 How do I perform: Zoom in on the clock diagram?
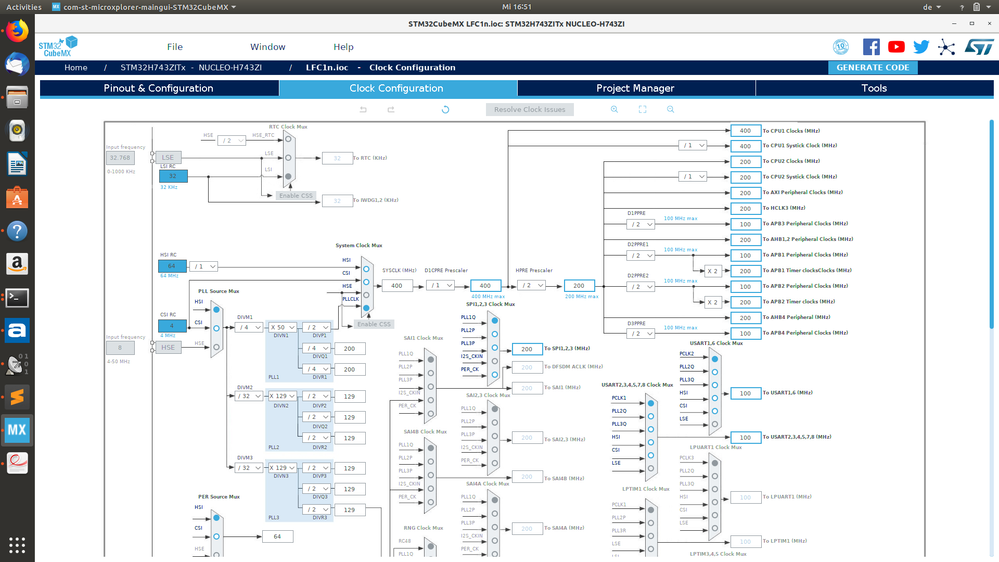click(x=614, y=110)
